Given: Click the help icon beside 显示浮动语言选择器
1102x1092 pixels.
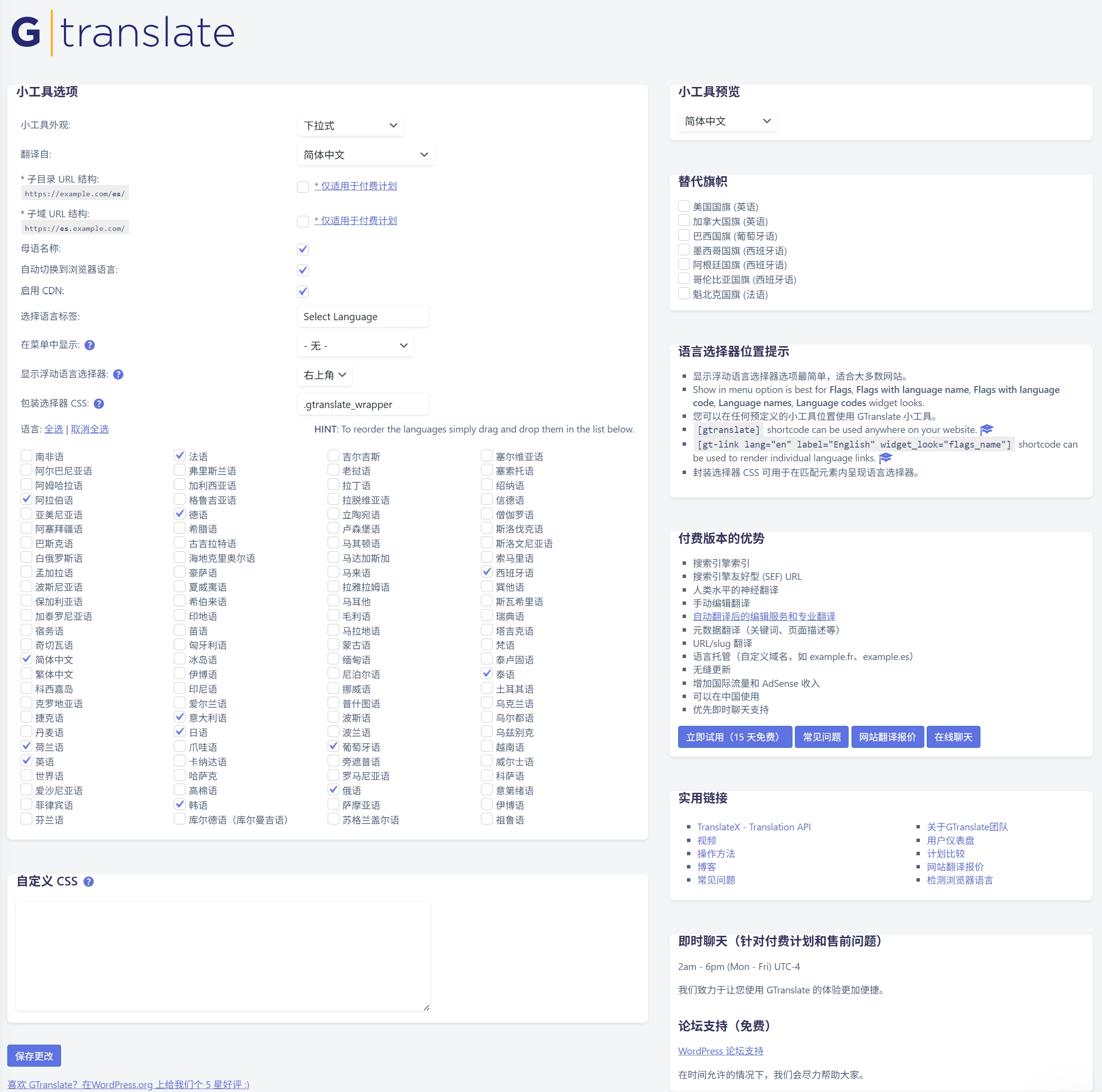Looking at the screenshot, I should click(x=118, y=374).
